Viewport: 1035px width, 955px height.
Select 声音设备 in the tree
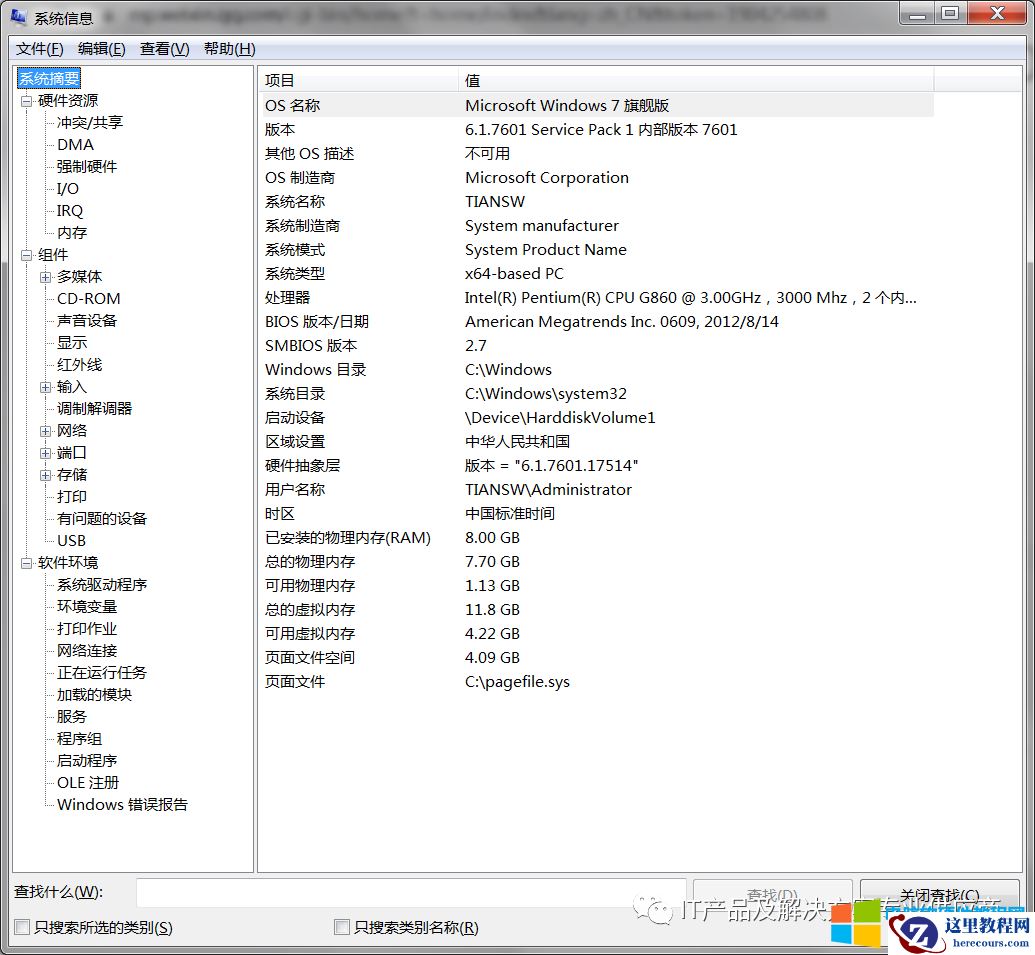(x=86, y=321)
